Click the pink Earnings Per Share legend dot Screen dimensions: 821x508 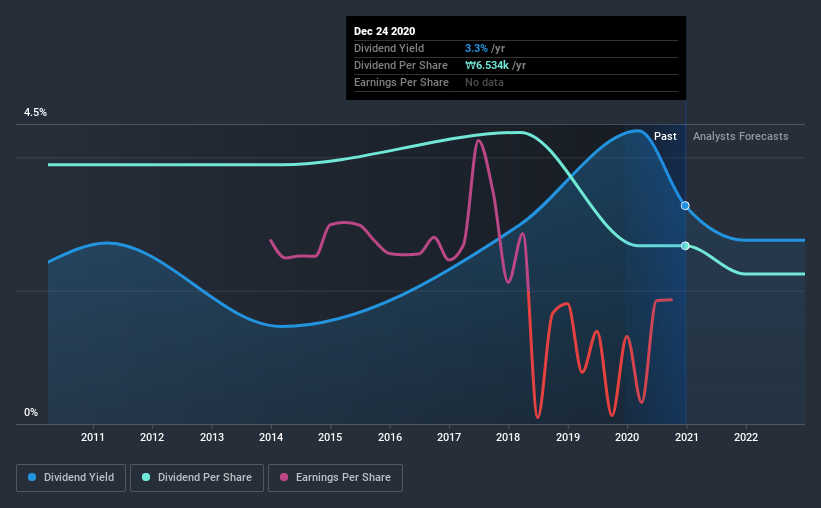tap(284, 477)
